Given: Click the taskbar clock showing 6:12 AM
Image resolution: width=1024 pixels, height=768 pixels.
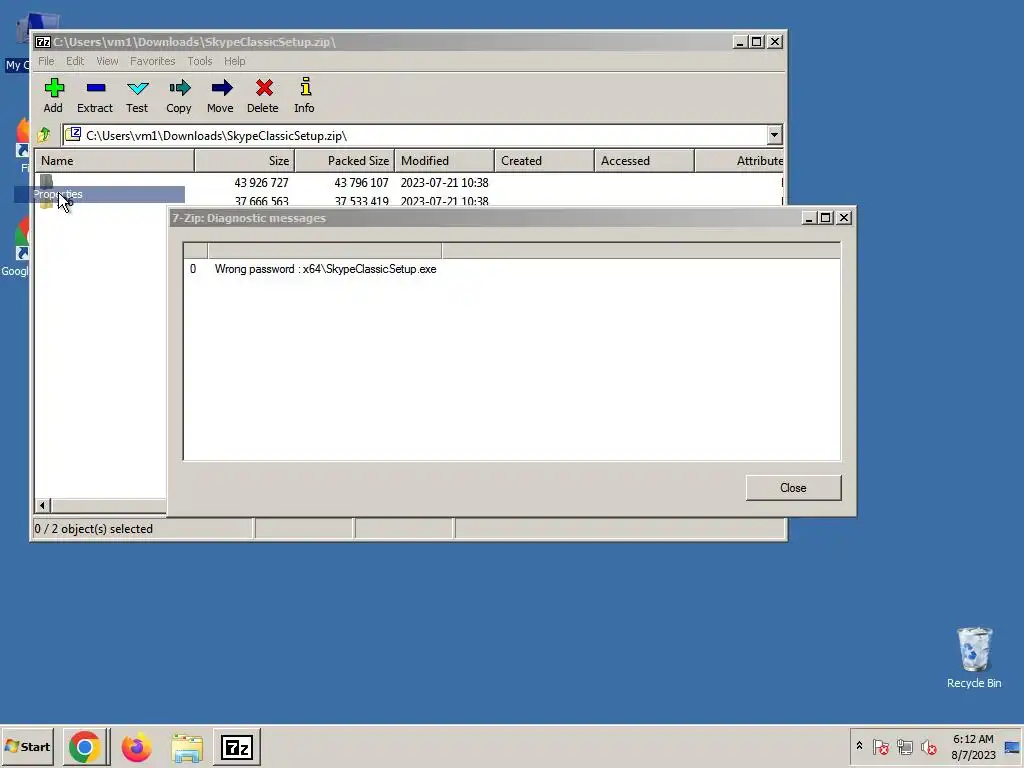Looking at the screenshot, I should (973, 746).
